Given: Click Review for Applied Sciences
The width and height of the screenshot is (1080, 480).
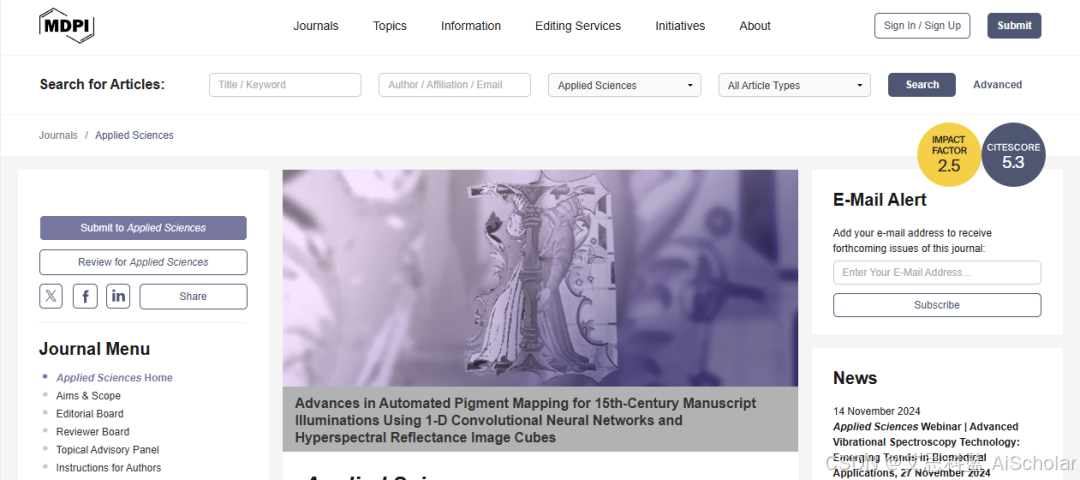Looking at the screenshot, I should [x=143, y=262].
